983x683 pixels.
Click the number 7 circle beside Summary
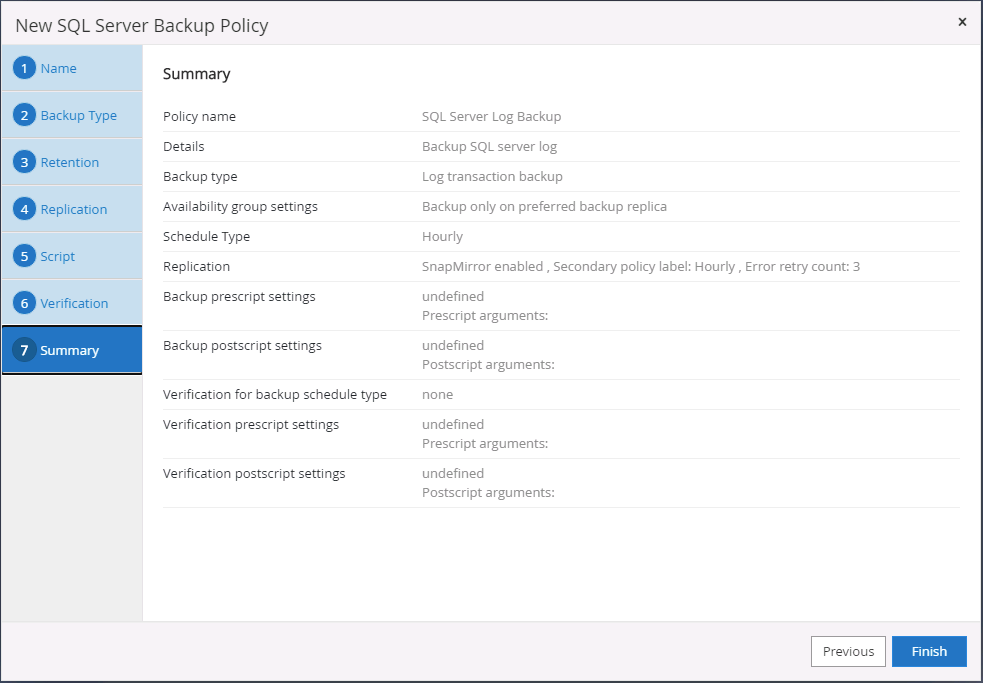click(x=25, y=350)
